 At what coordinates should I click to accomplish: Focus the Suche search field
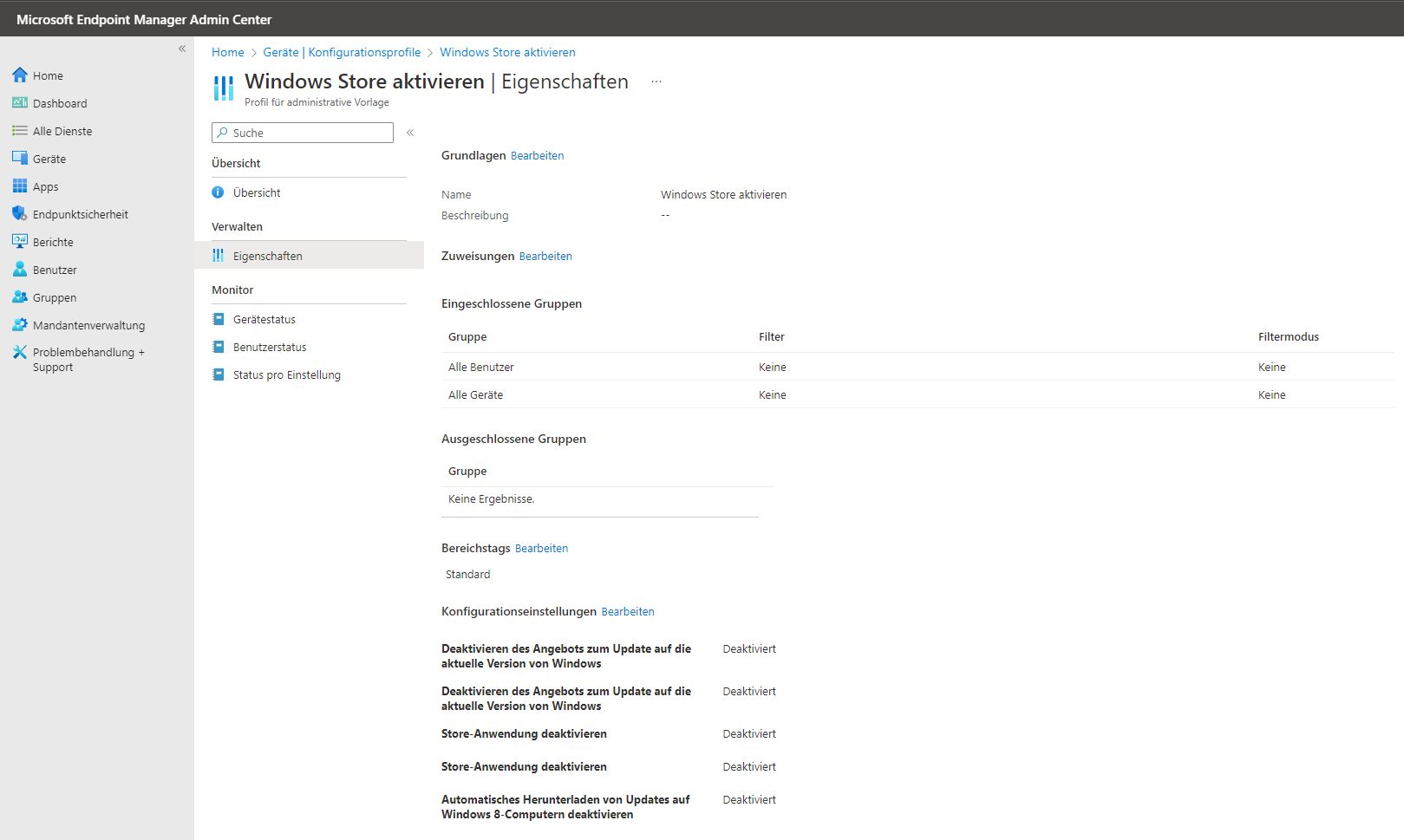[303, 133]
